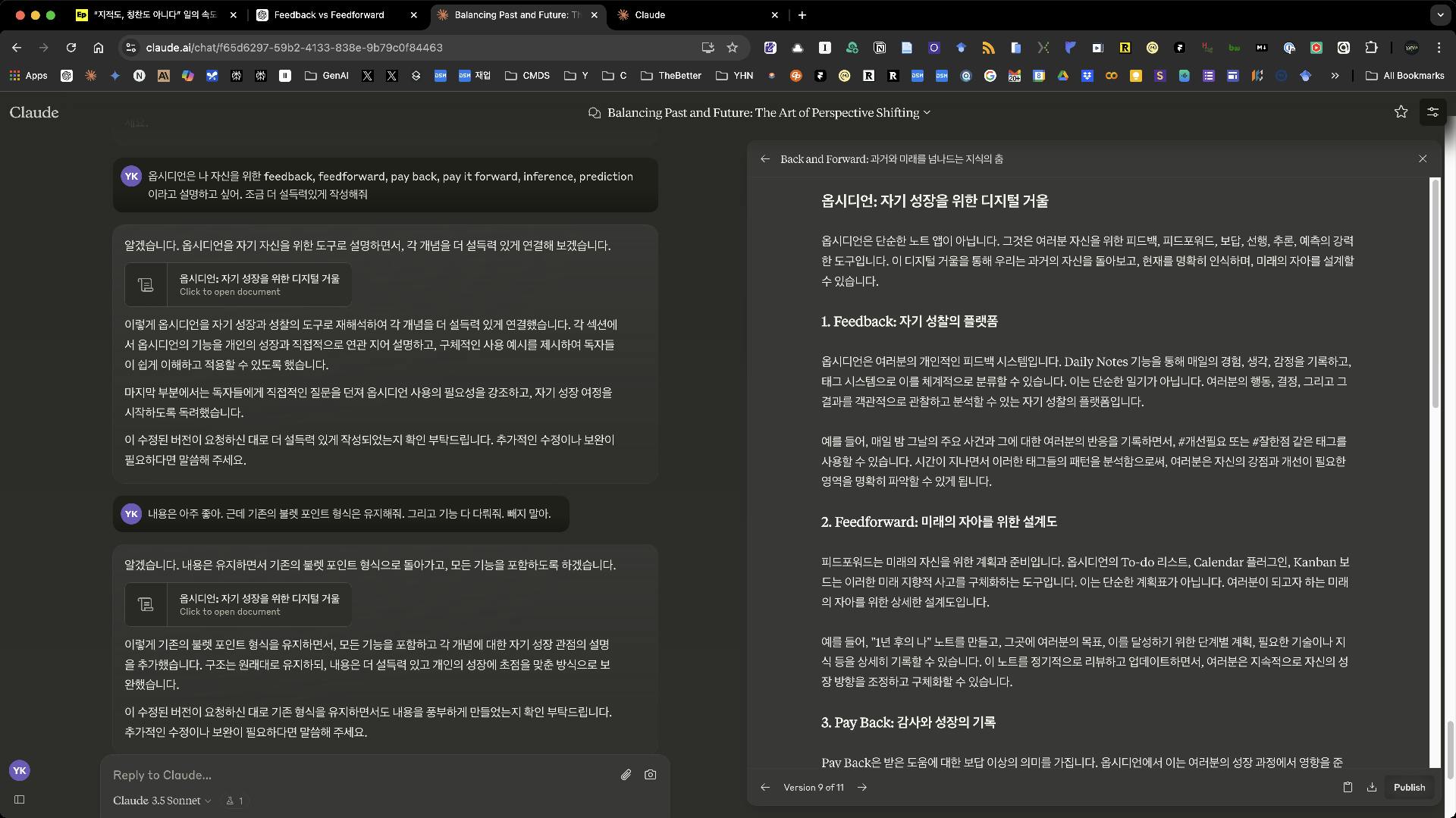Show hidden bookmarks overflow chevron
Image resolution: width=1456 pixels, height=818 pixels.
[x=1335, y=76]
